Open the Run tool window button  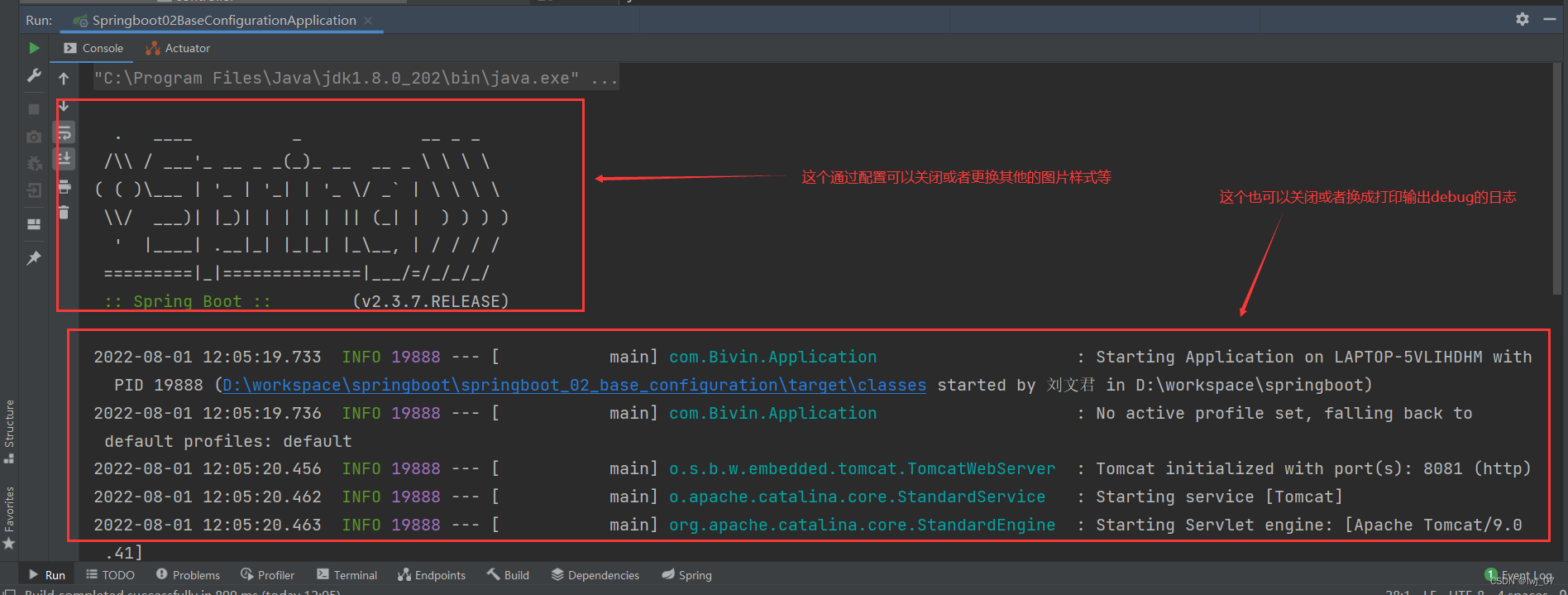click(47, 575)
